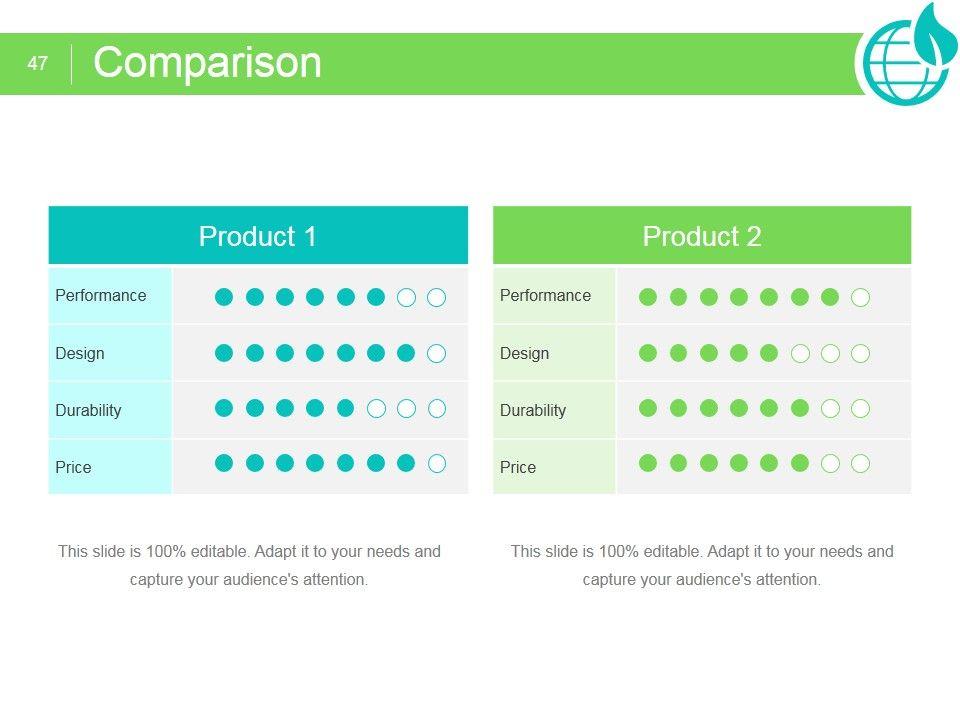Image resolution: width=960 pixels, height=720 pixels.
Task: Click Product 2 Price label
Action: (x=518, y=467)
